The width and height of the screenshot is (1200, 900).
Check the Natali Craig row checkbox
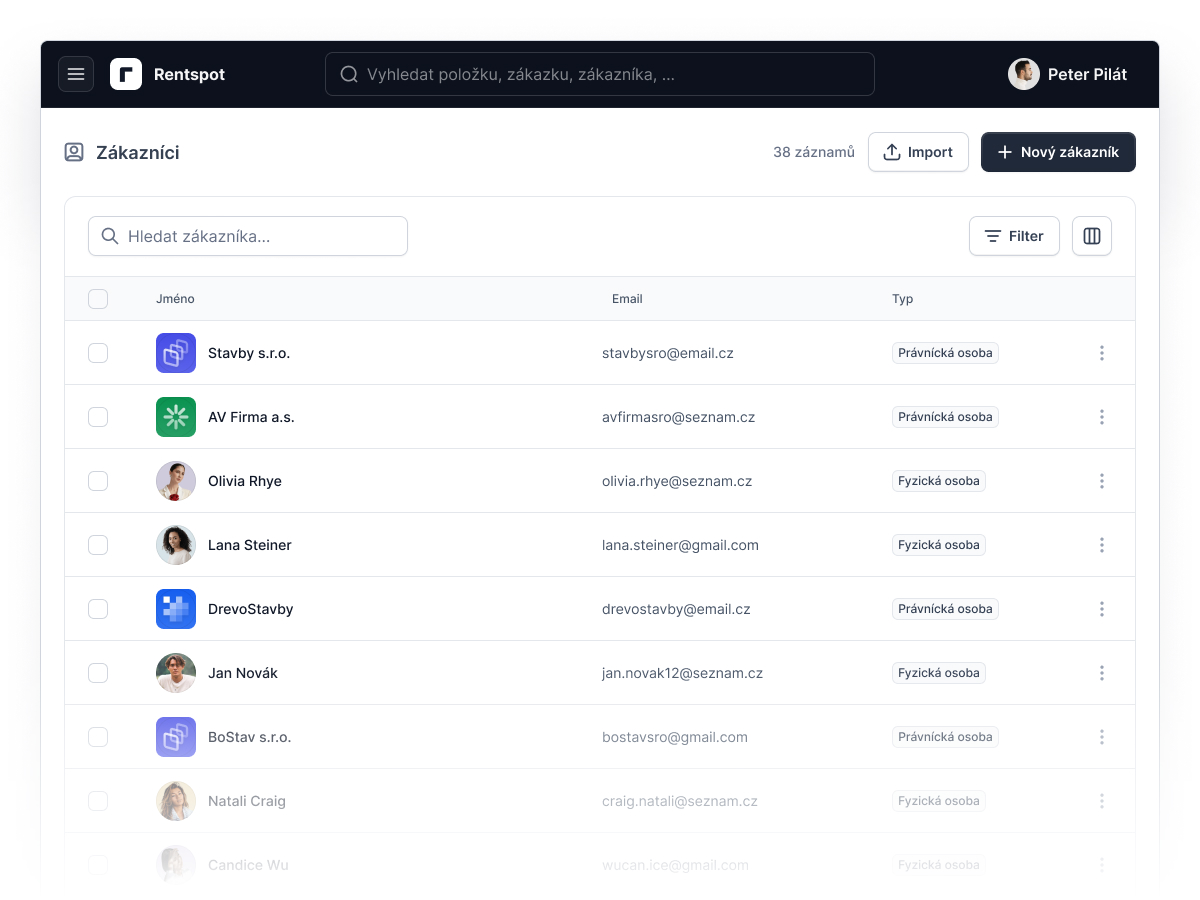point(98,801)
